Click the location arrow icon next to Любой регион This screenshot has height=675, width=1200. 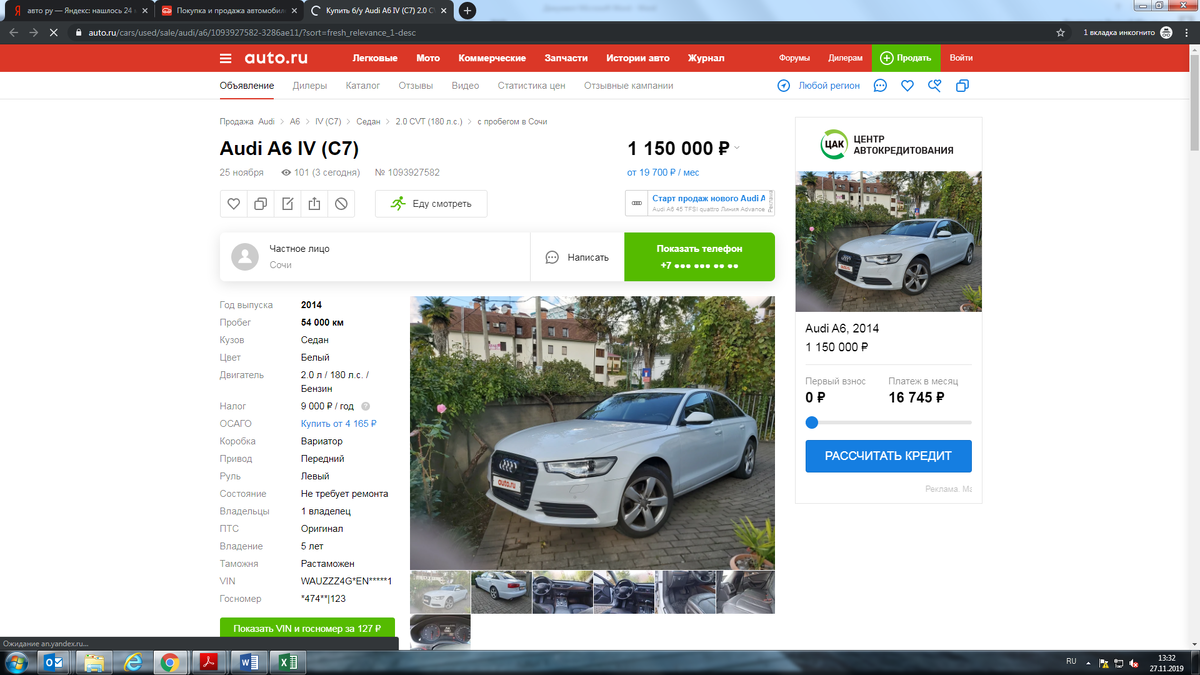point(784,86)
